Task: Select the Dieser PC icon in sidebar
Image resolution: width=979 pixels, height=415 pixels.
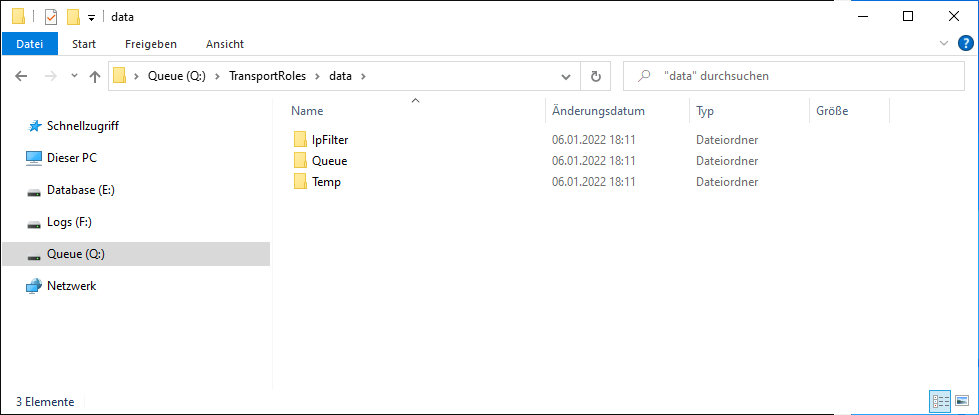Action: 34,158
